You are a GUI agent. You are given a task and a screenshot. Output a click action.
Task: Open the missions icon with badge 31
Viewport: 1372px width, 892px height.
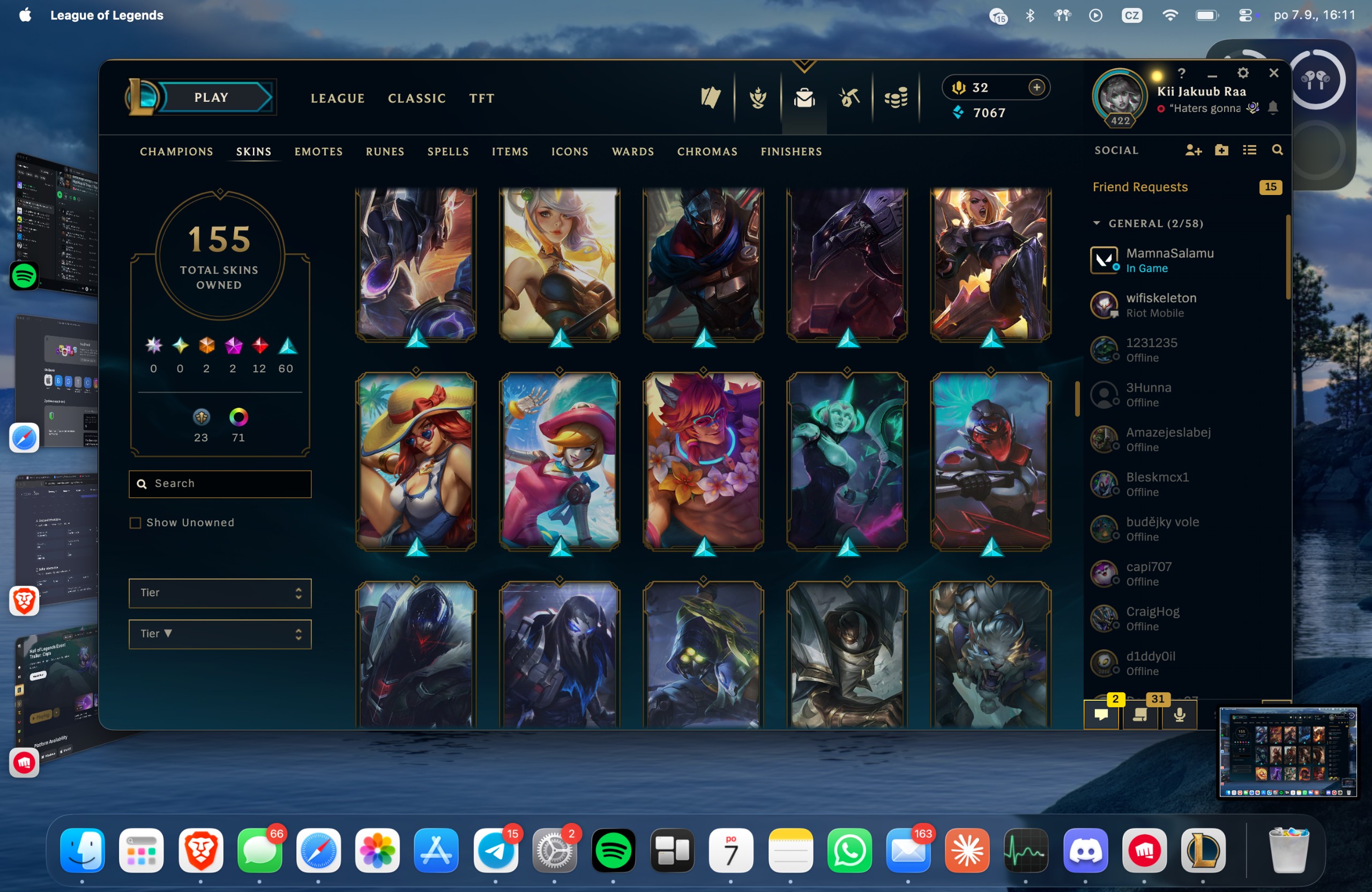point(1140,715)
